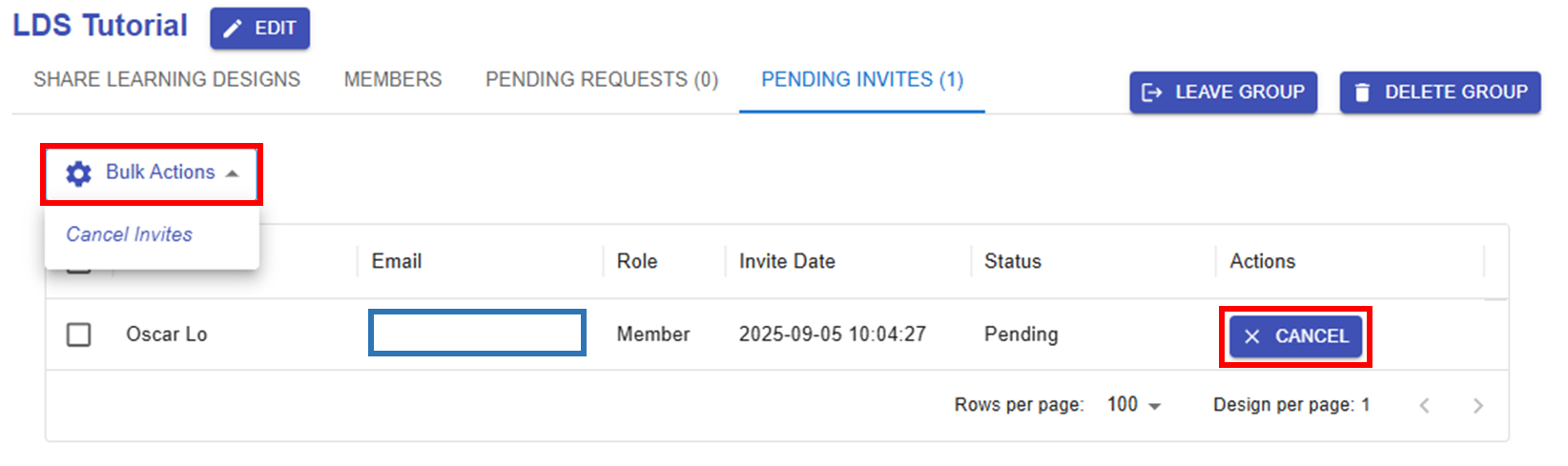Image resolution: width=1568 pixels, height=466 pixels.
Task: Go to next page arrow
Action: (1477, 406)
